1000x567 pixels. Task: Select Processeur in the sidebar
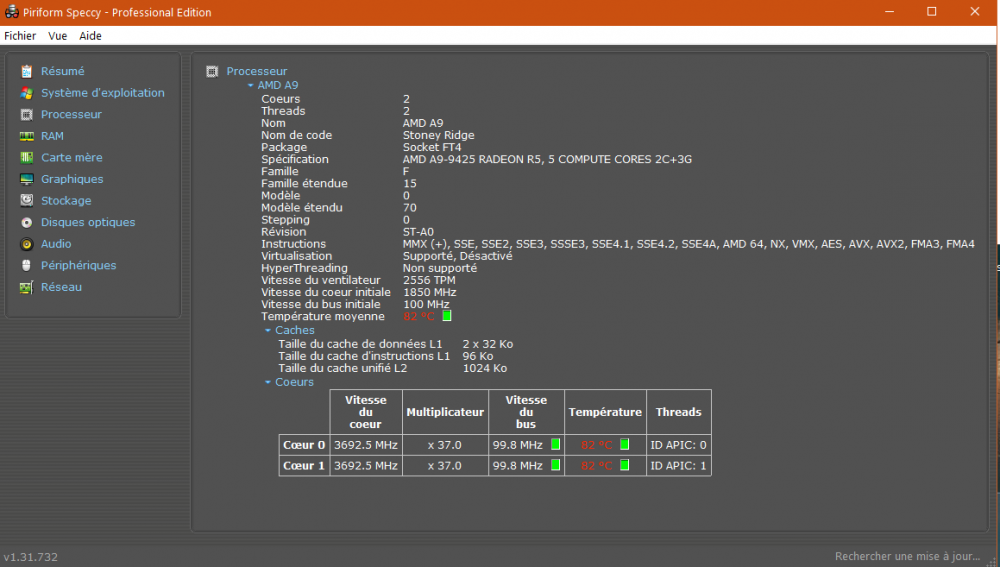click(x=71, y=114)
